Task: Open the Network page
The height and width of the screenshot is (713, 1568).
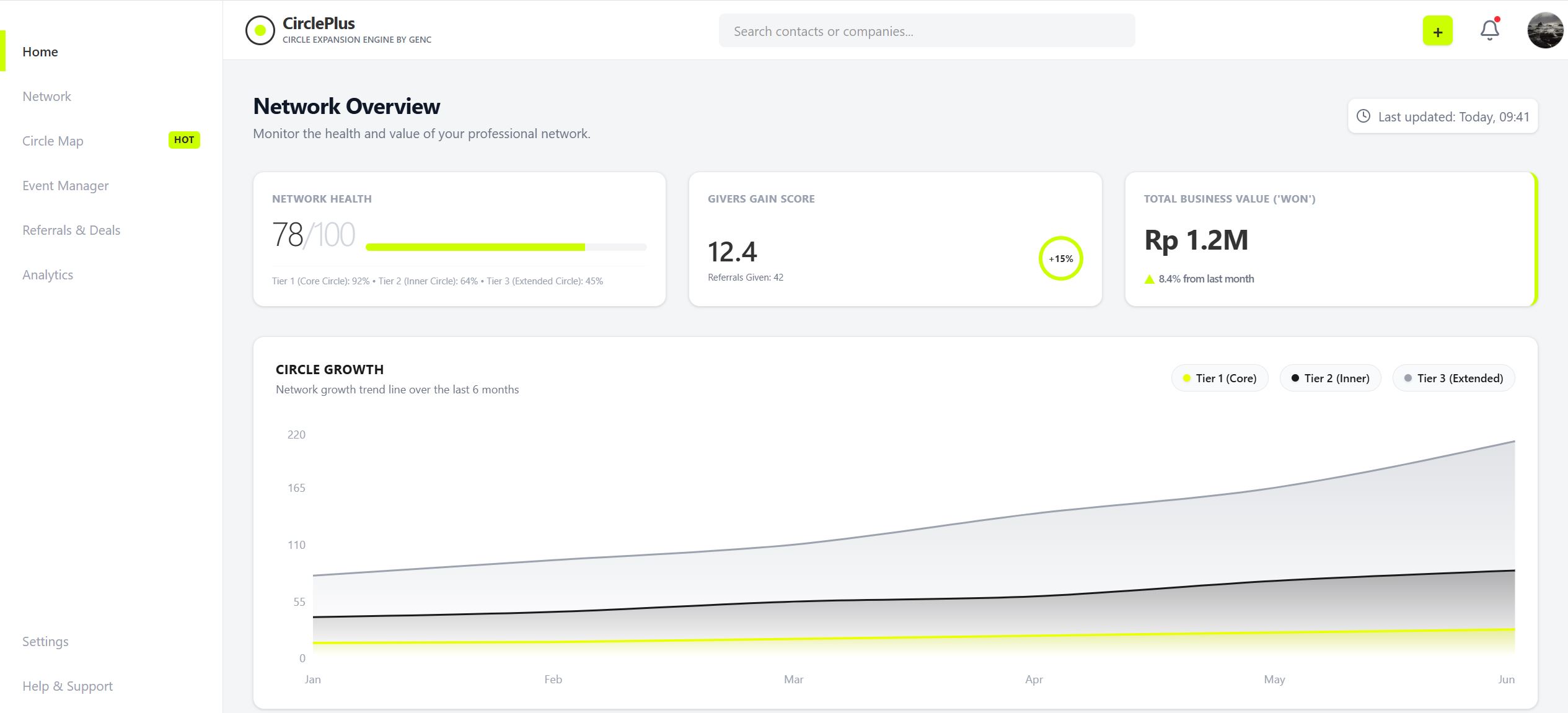Action: 46,97
